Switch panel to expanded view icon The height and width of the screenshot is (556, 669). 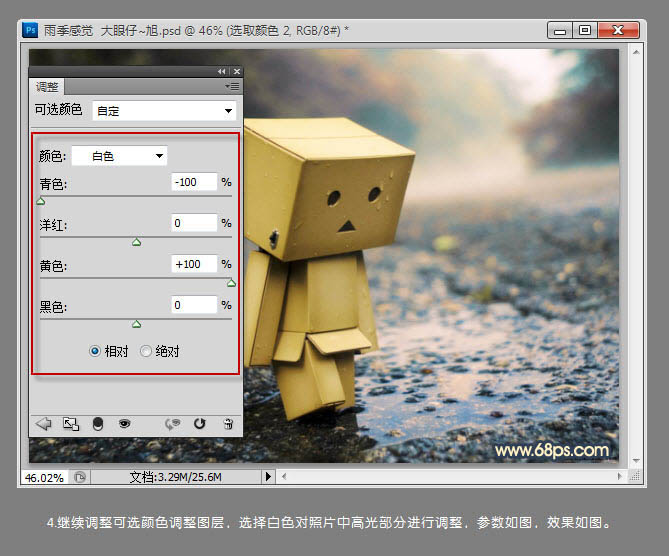71,424
